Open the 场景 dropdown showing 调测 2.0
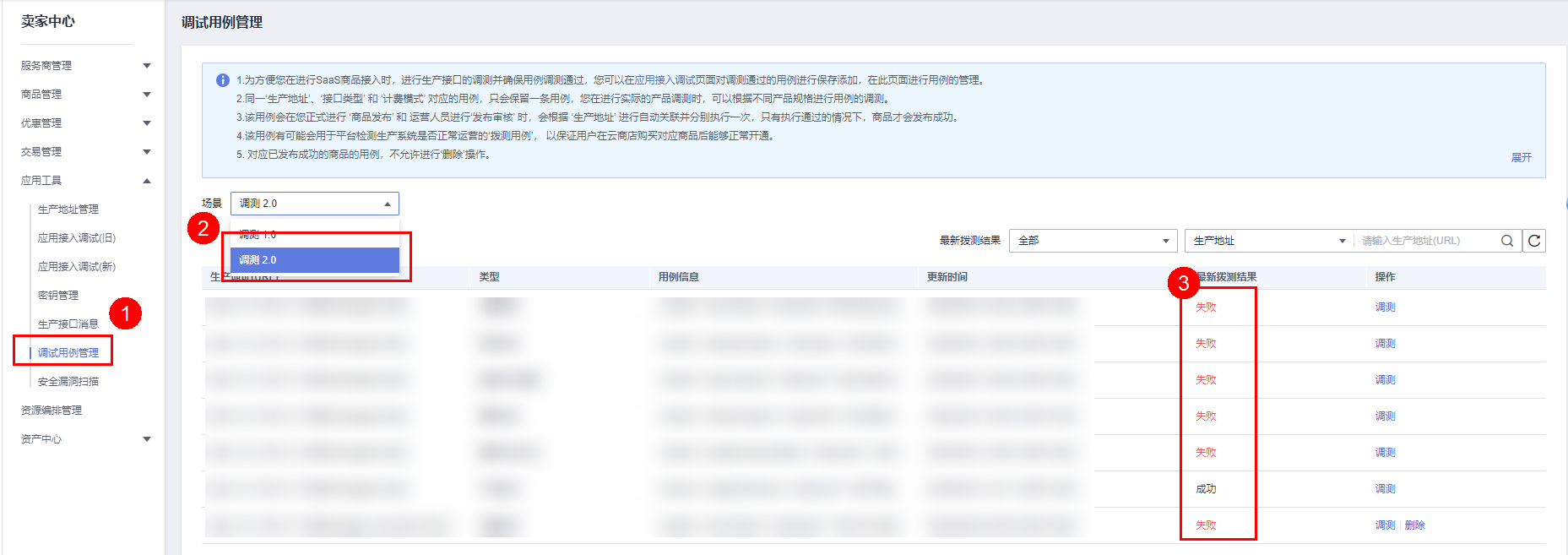 click(x=315, y=204)
